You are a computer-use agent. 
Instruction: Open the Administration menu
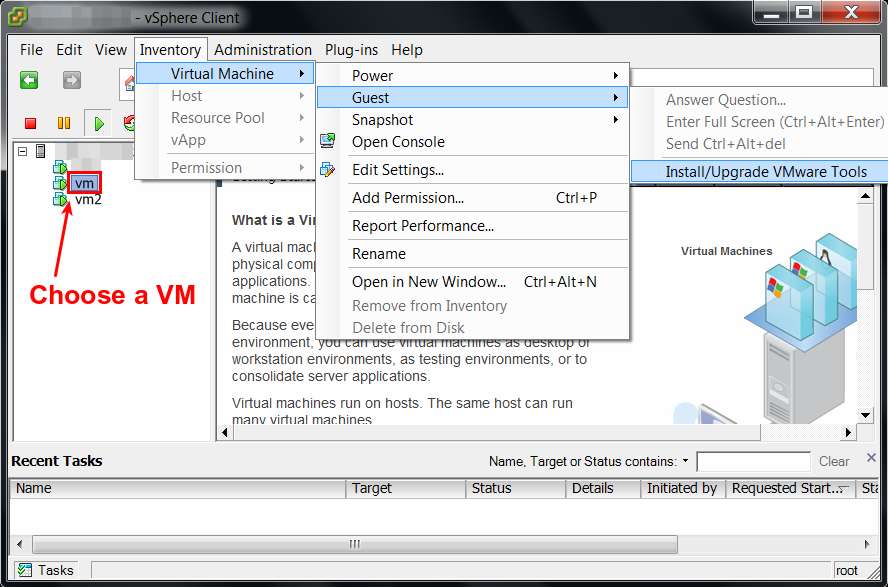pos(263,50)
